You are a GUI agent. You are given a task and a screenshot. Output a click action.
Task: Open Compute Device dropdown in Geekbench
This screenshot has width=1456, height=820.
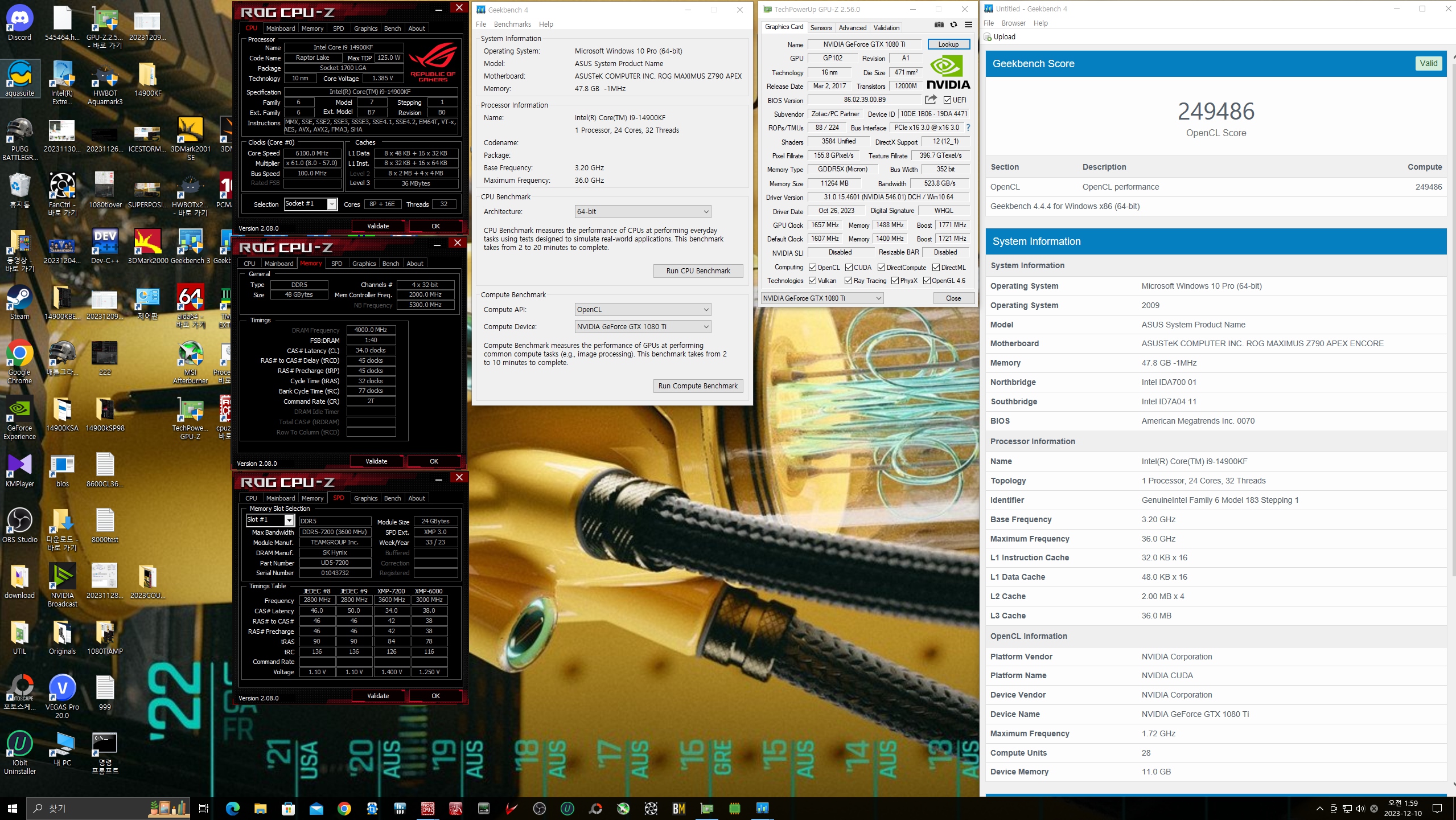click(x=643, y=326)
